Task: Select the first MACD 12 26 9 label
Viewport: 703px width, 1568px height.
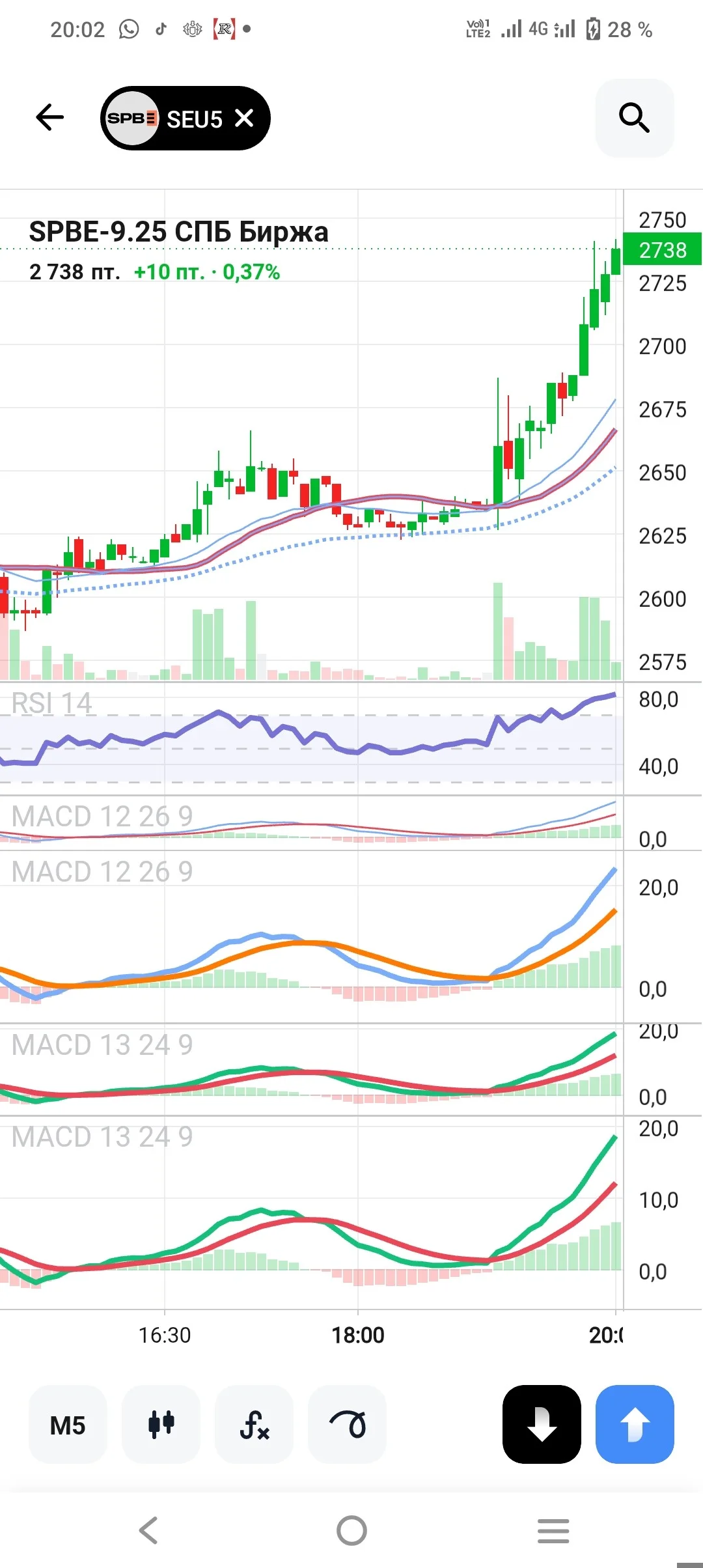Action: click(102, 817)
